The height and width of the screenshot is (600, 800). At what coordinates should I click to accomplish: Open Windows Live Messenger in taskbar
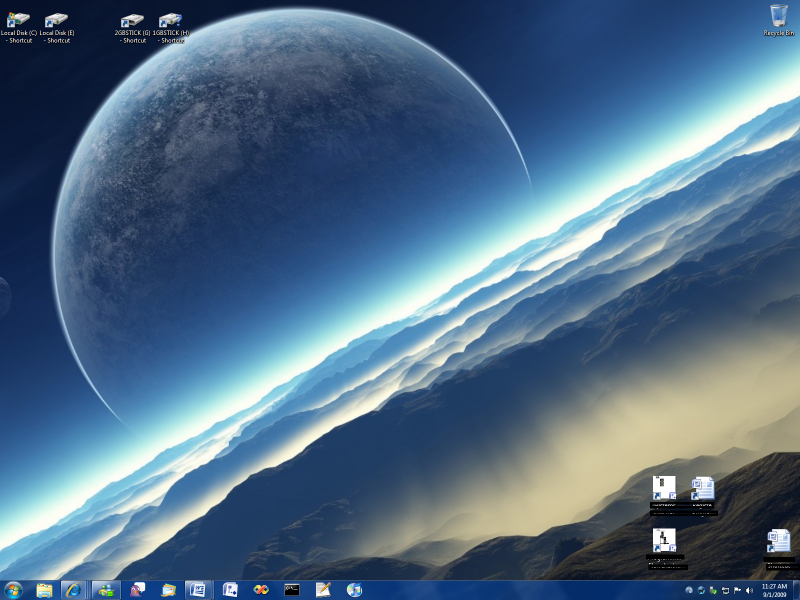pos(106,590)
